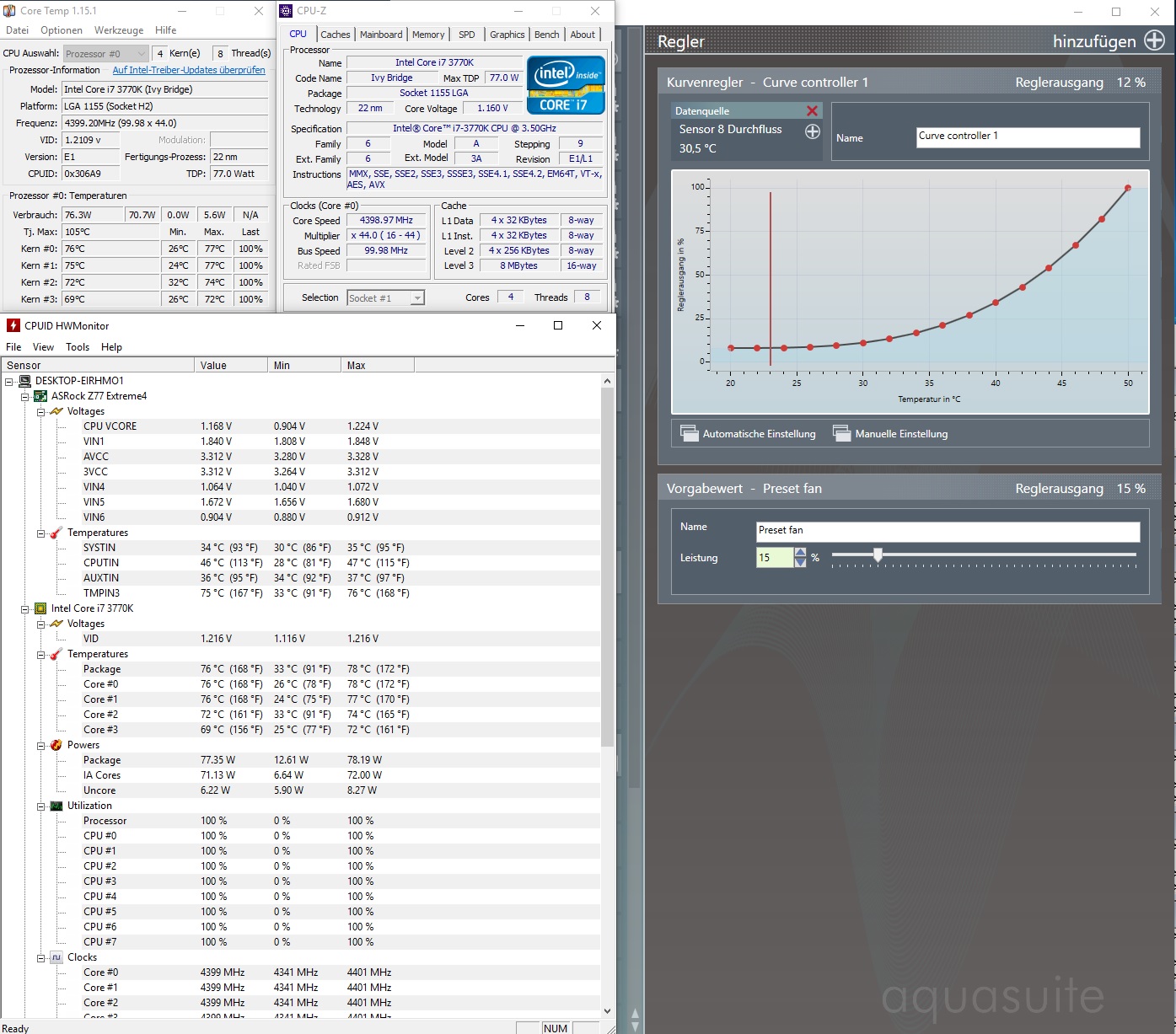Switch to the Bench tab in CPU-Z
The image size is (1176, 1034).
pos(547,35)
